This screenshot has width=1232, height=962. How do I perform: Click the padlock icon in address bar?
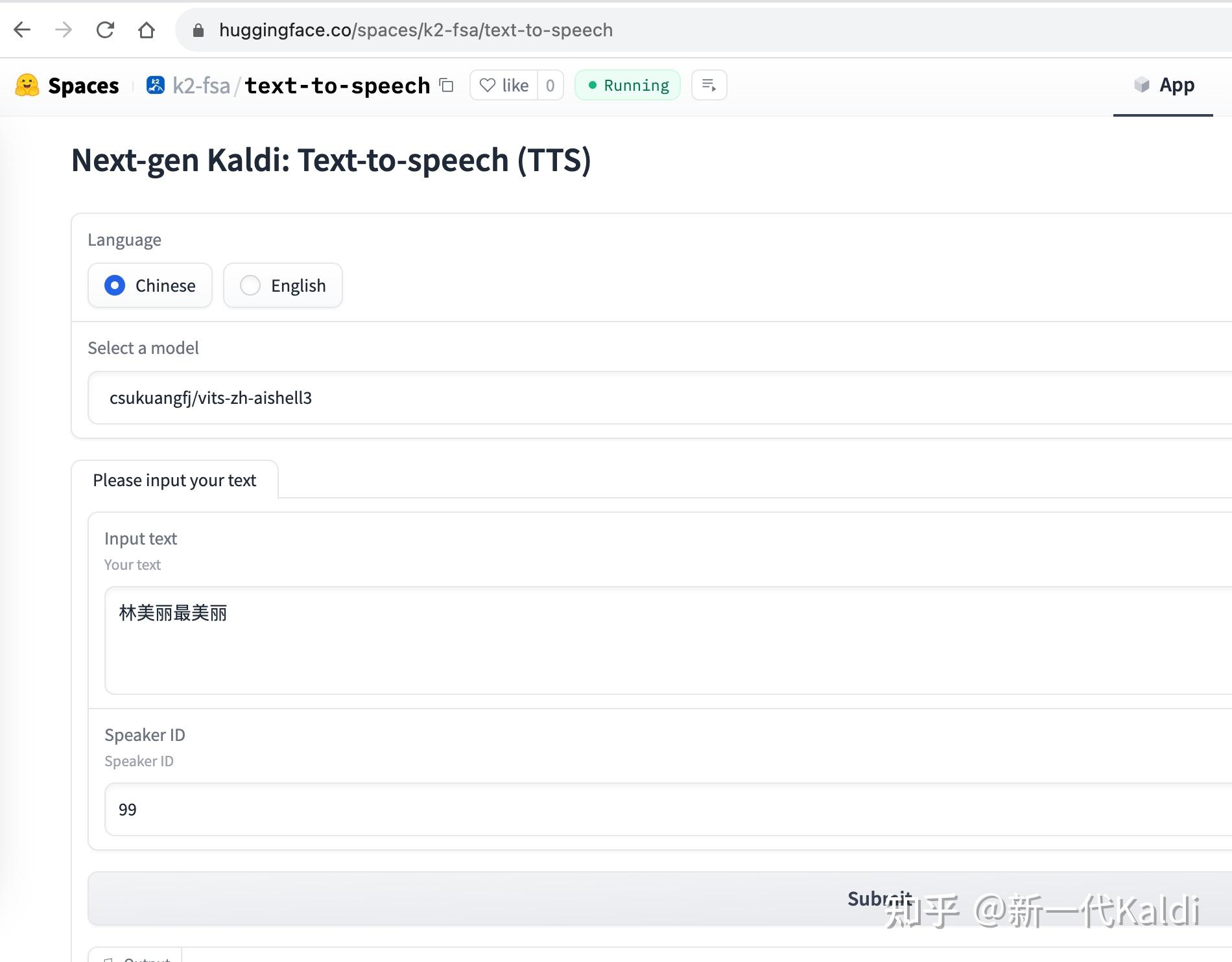[196, 30]
